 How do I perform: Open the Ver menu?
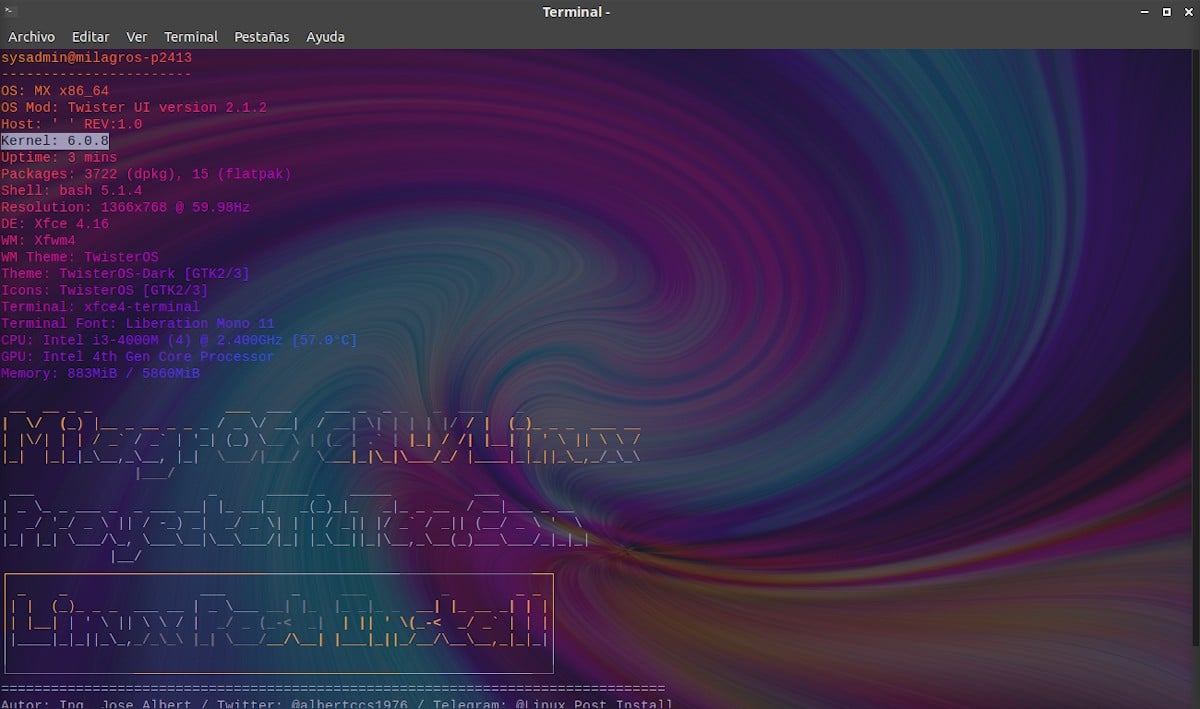[136, 37]
